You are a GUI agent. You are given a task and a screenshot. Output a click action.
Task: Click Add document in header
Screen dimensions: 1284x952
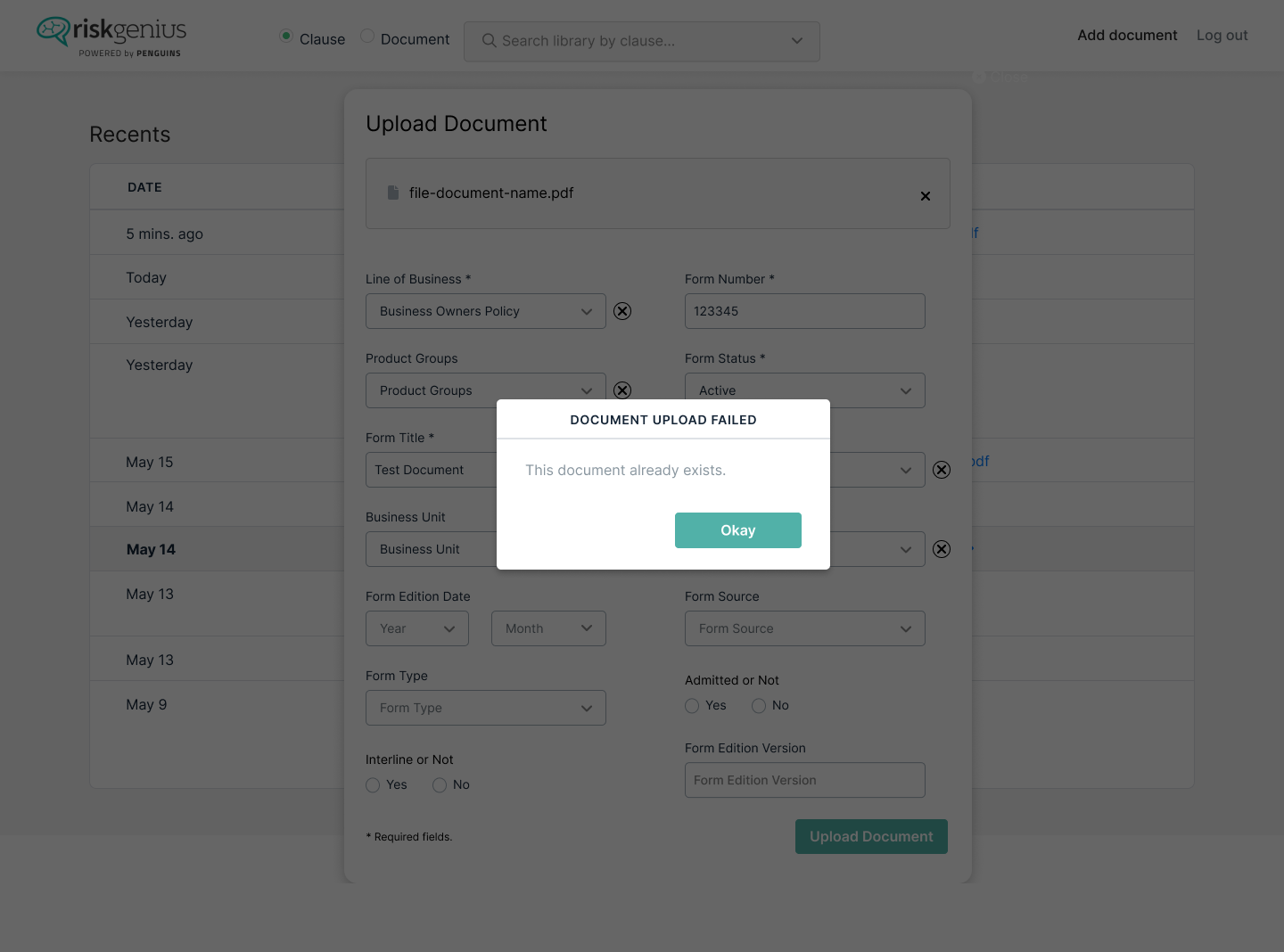point(1127,36)
